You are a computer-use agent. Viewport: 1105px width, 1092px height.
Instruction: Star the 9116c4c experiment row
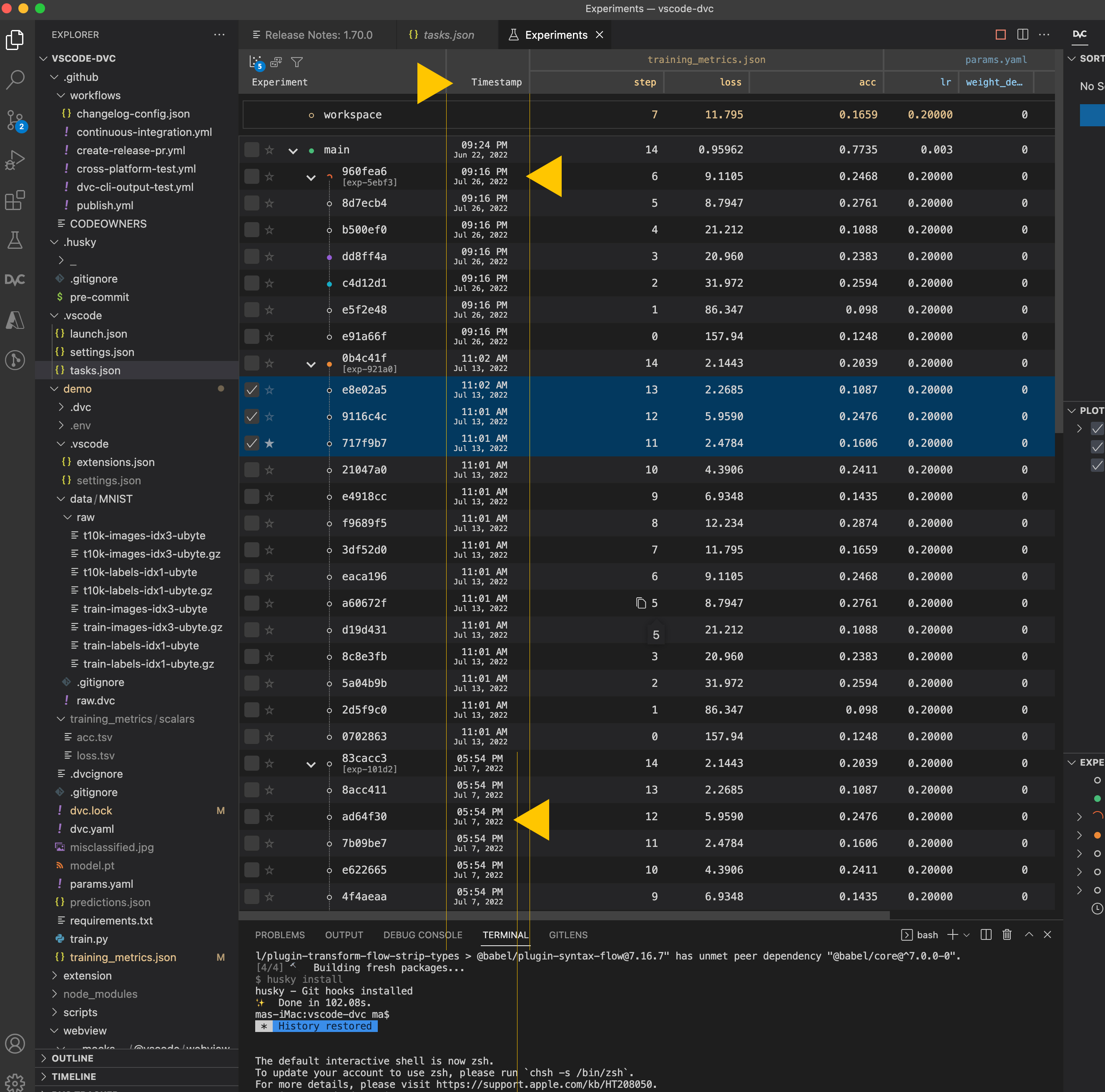click(x=269, y=417)
